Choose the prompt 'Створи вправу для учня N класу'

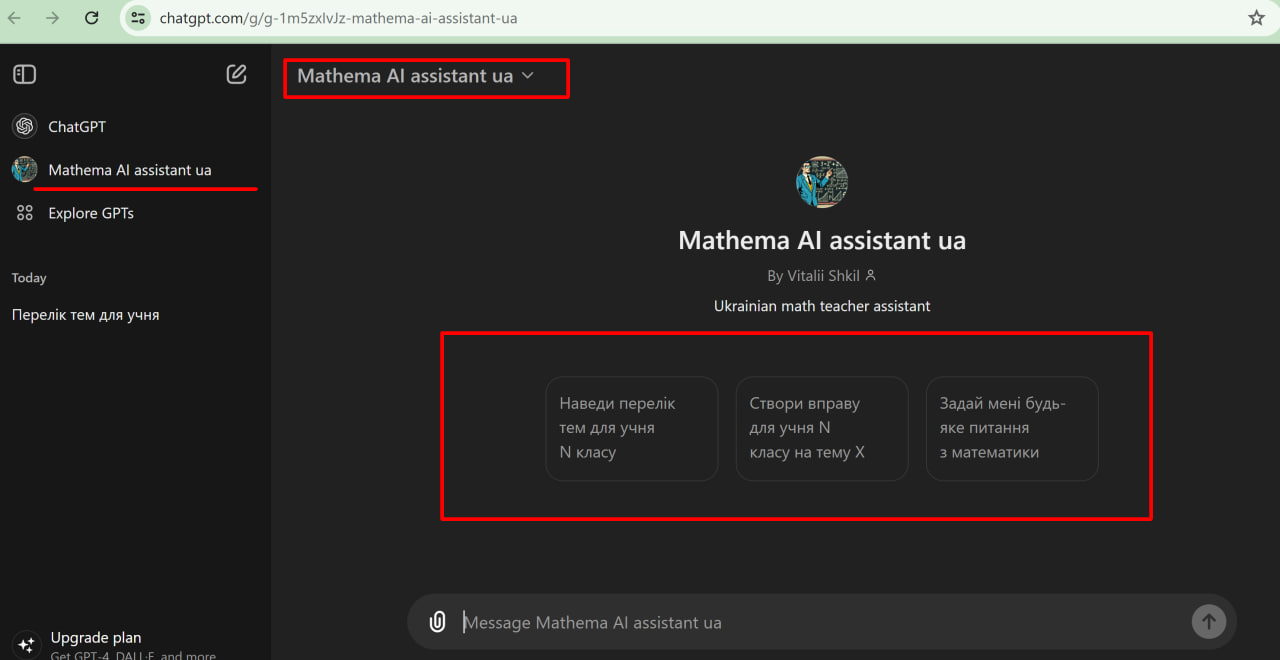822,428
